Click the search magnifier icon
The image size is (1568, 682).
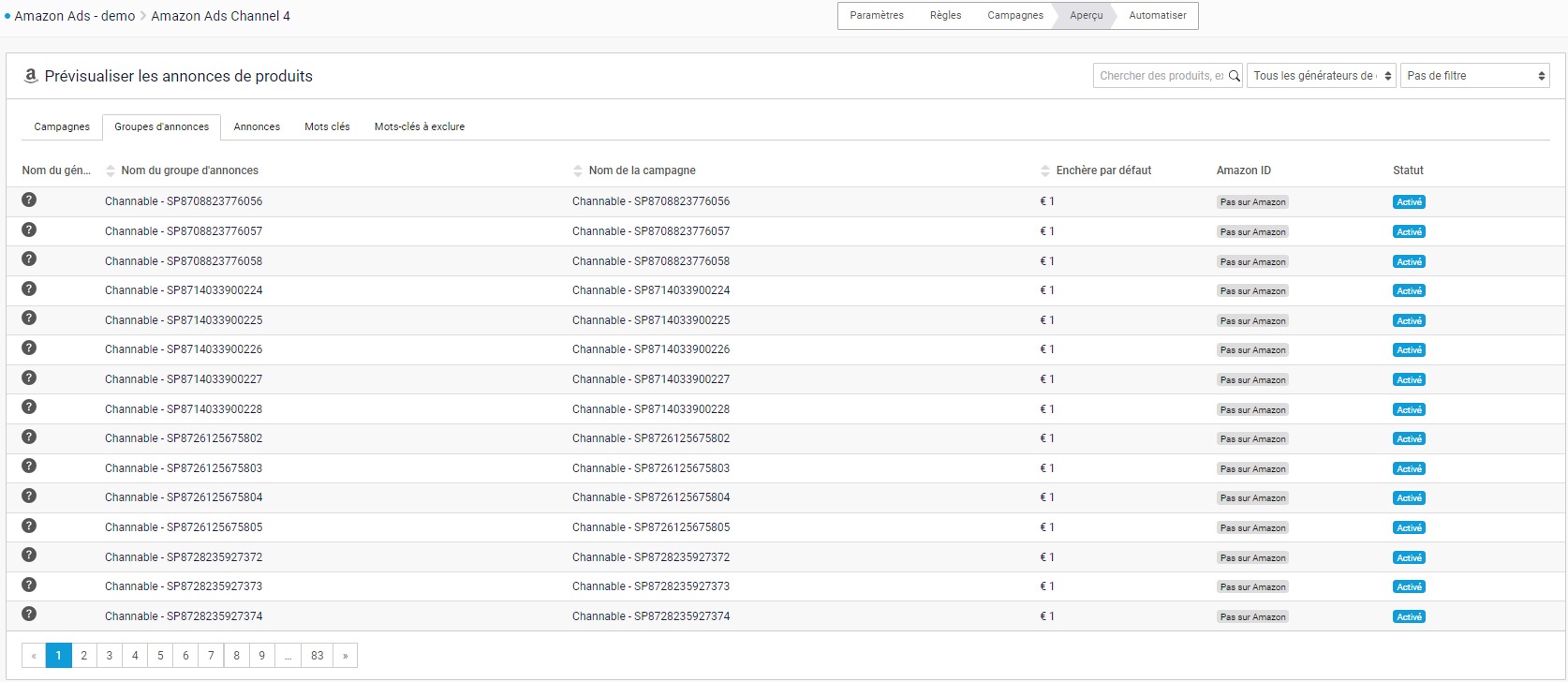point(1234,76)
